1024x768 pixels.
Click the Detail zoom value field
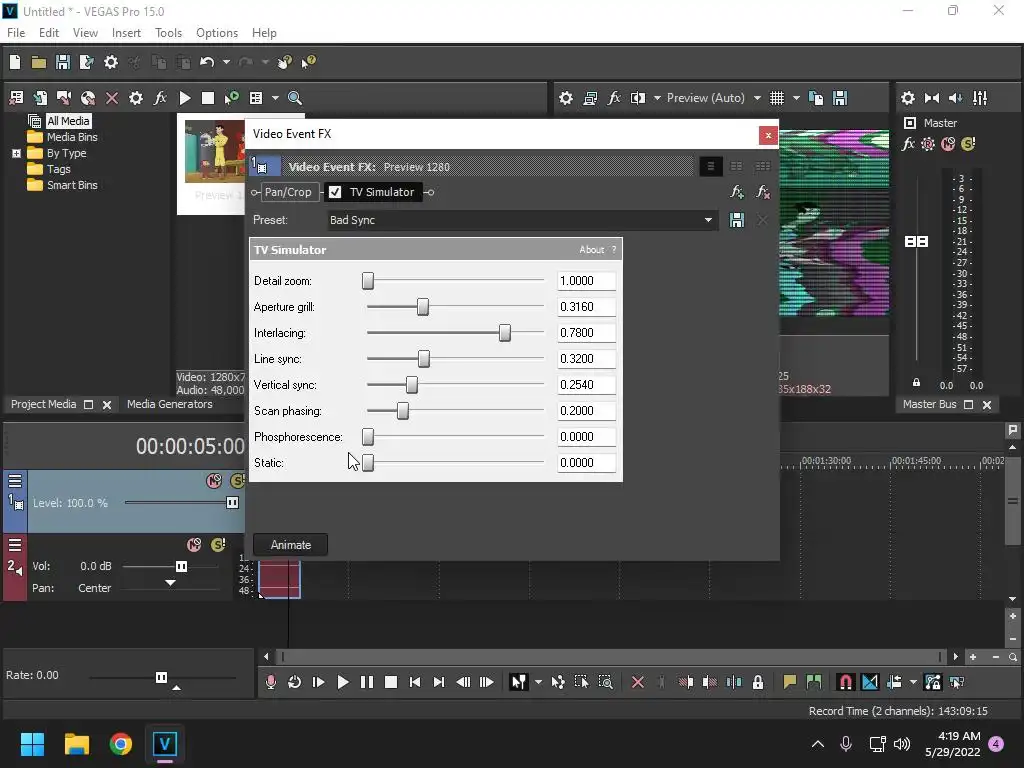[586, 281]
